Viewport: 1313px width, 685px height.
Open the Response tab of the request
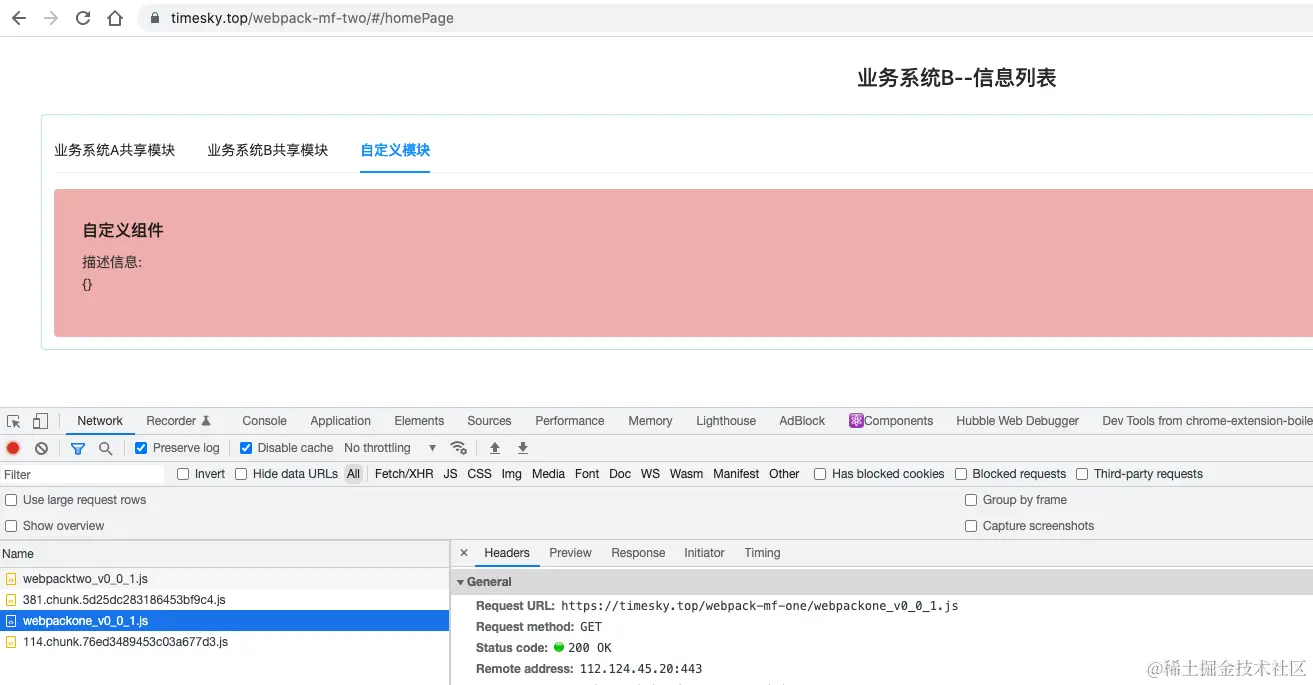click(x=638, y=553)
